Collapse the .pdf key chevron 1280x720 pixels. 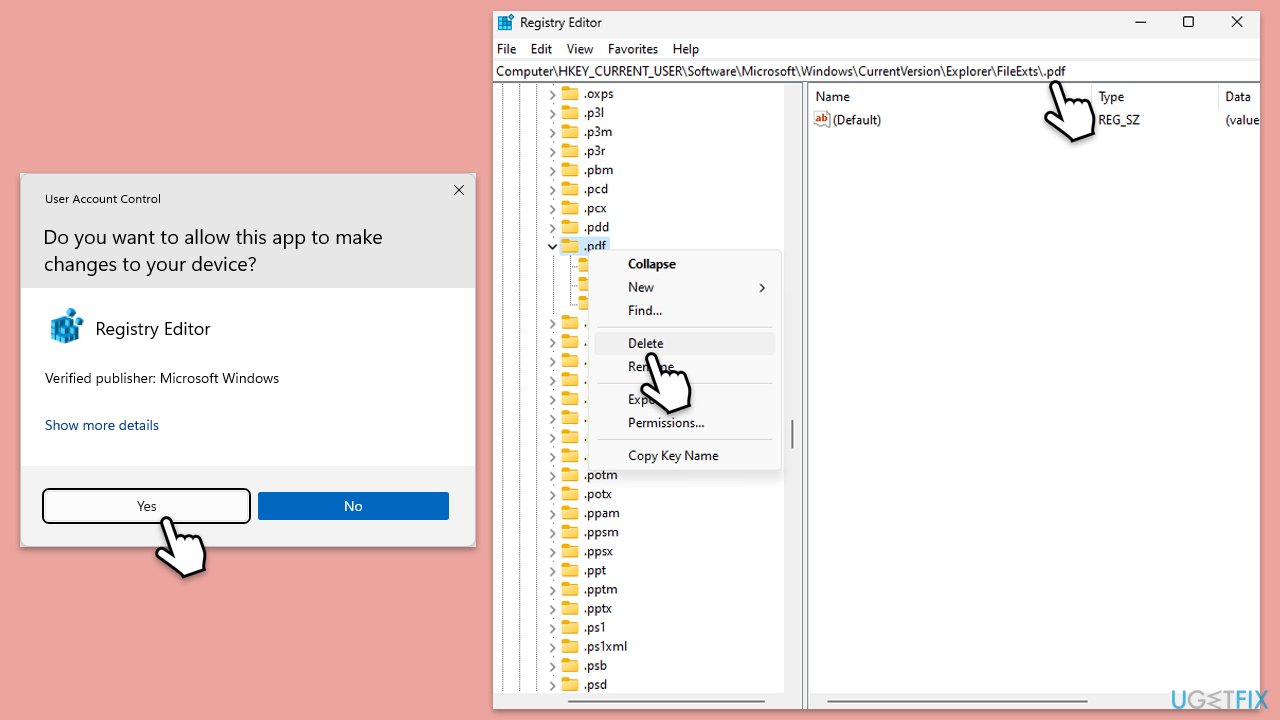click(x=552, y=245)
